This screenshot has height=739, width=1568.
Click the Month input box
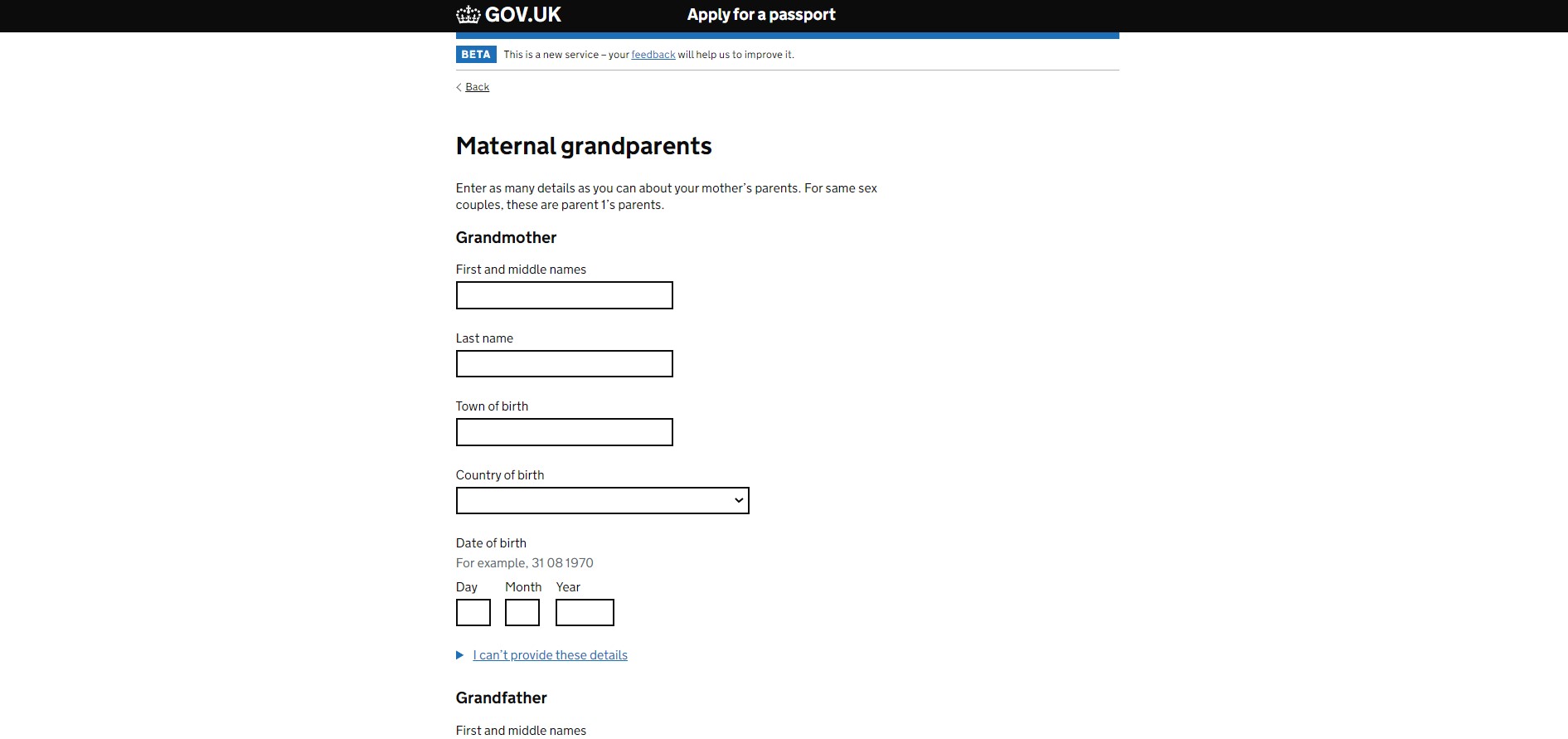tap(522, 613)
